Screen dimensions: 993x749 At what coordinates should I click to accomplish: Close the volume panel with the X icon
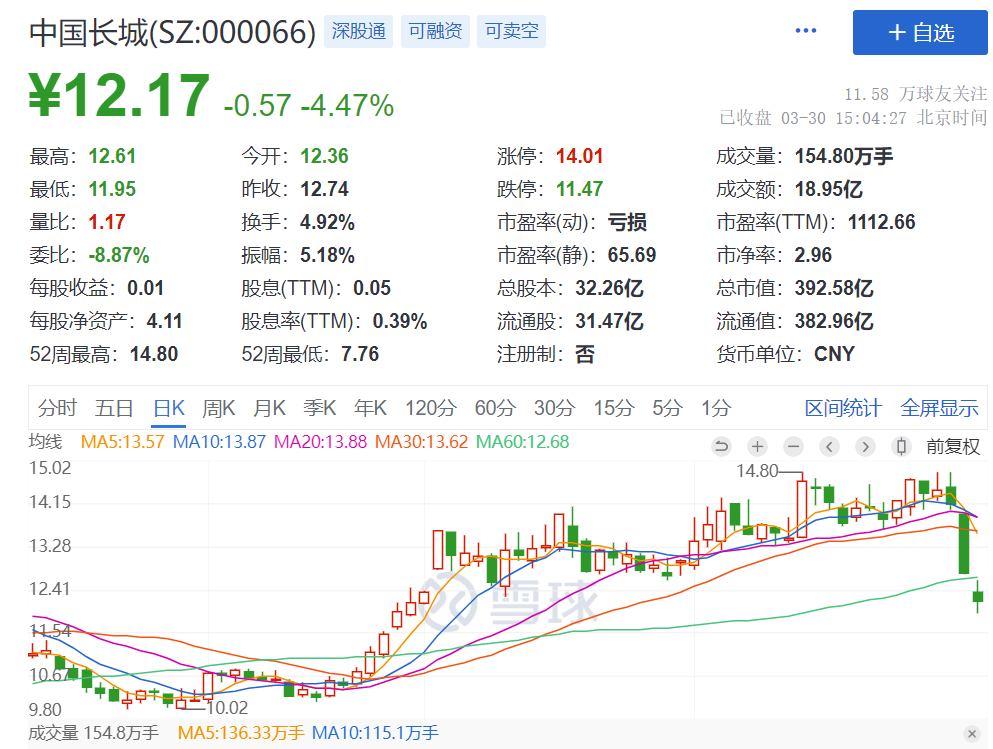pyautogui.click(x=971, y=734)
